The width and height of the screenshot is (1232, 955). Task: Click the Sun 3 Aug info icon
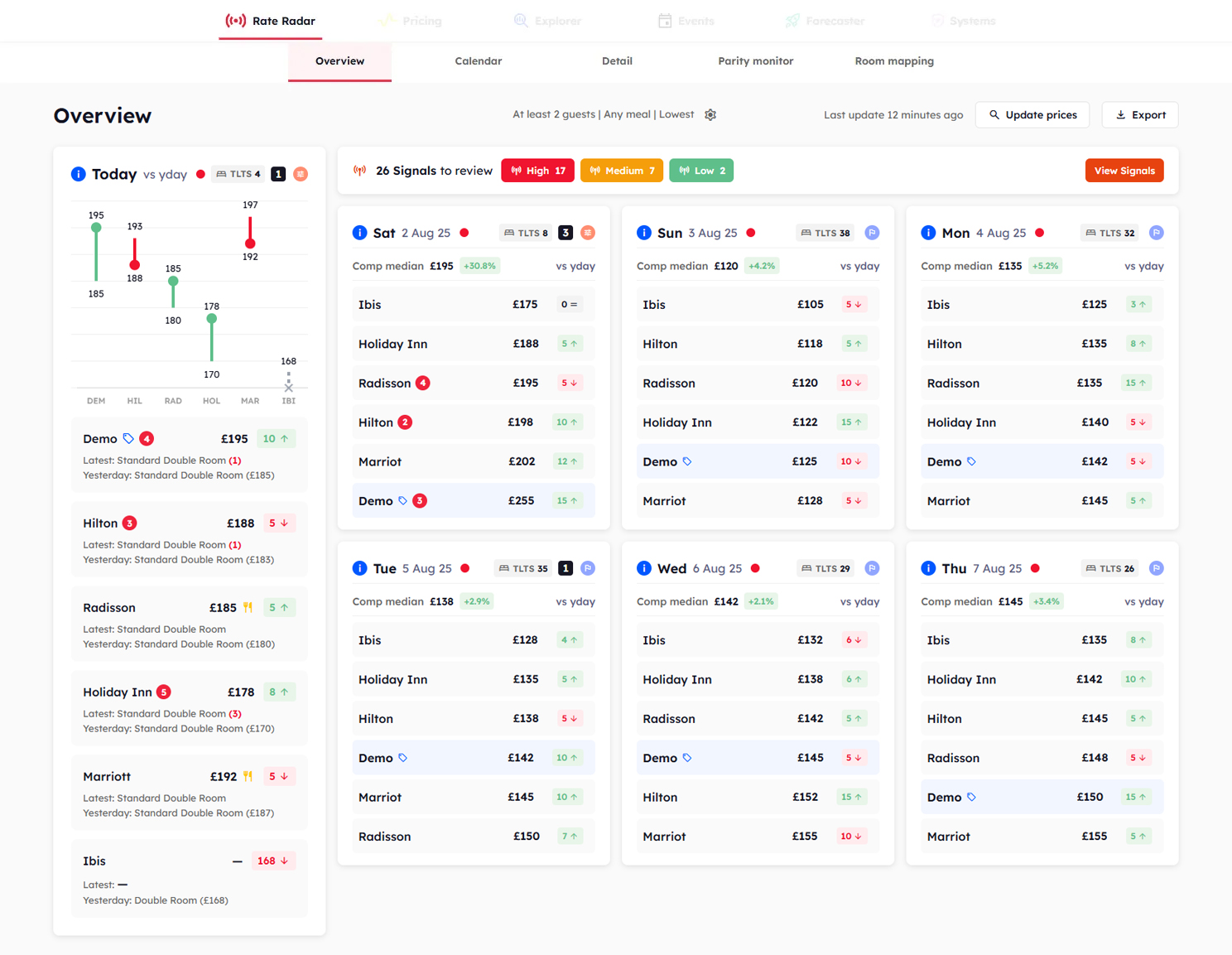tap(643, 233)
